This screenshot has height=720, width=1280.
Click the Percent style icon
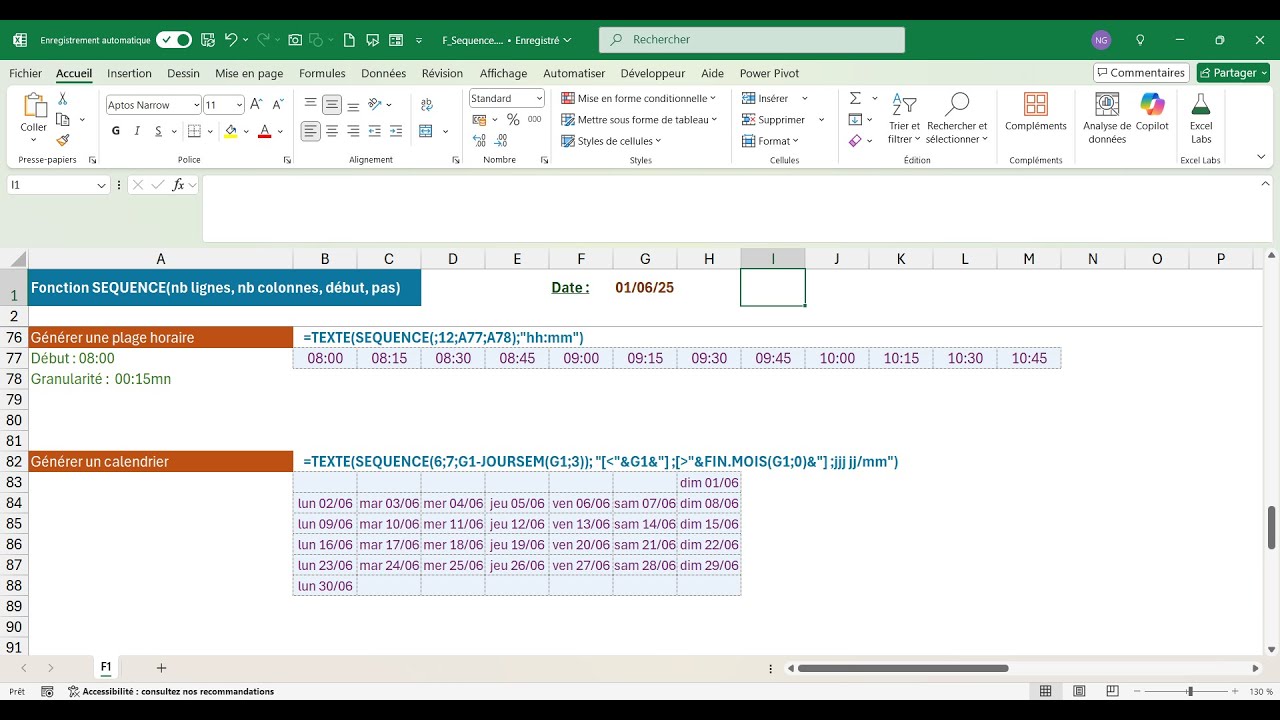click(x=513, y=119)
